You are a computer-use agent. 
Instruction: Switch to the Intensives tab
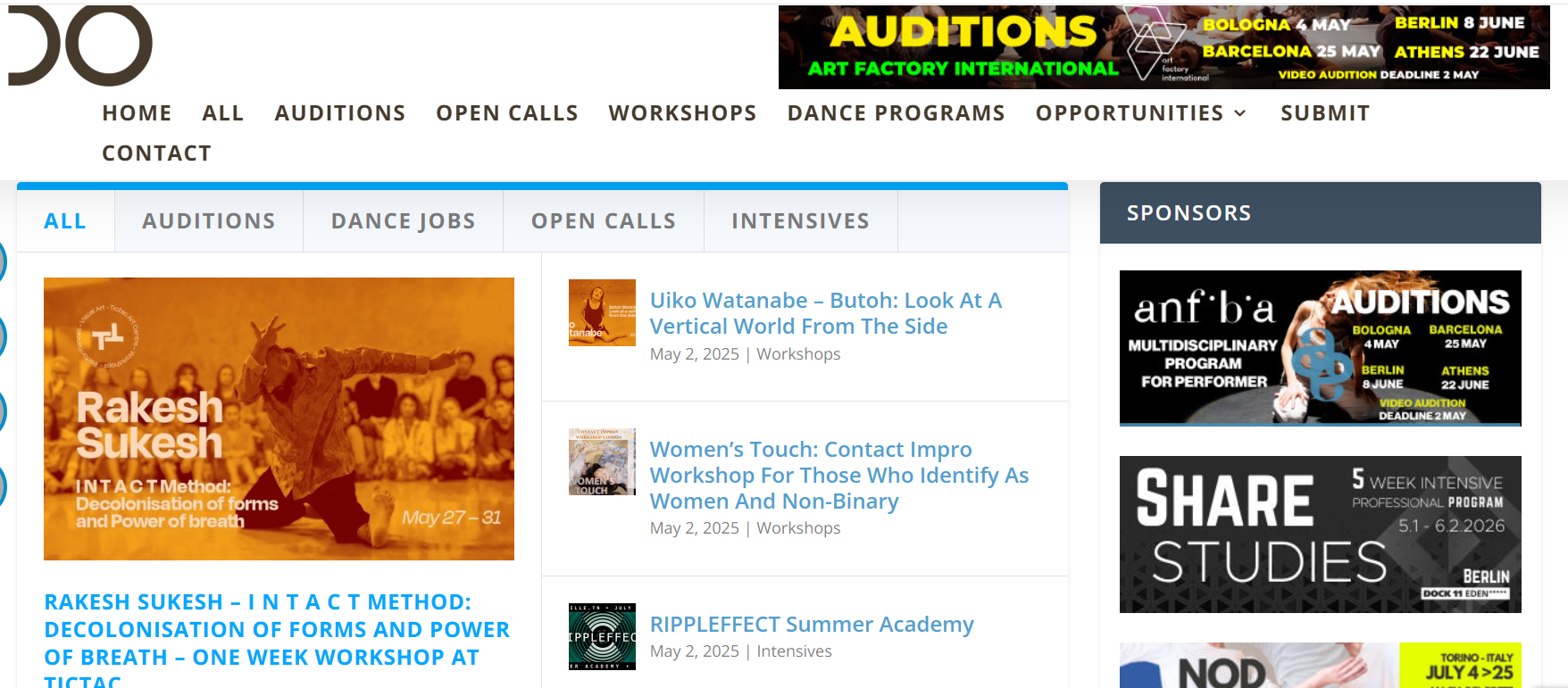point(801,221)
